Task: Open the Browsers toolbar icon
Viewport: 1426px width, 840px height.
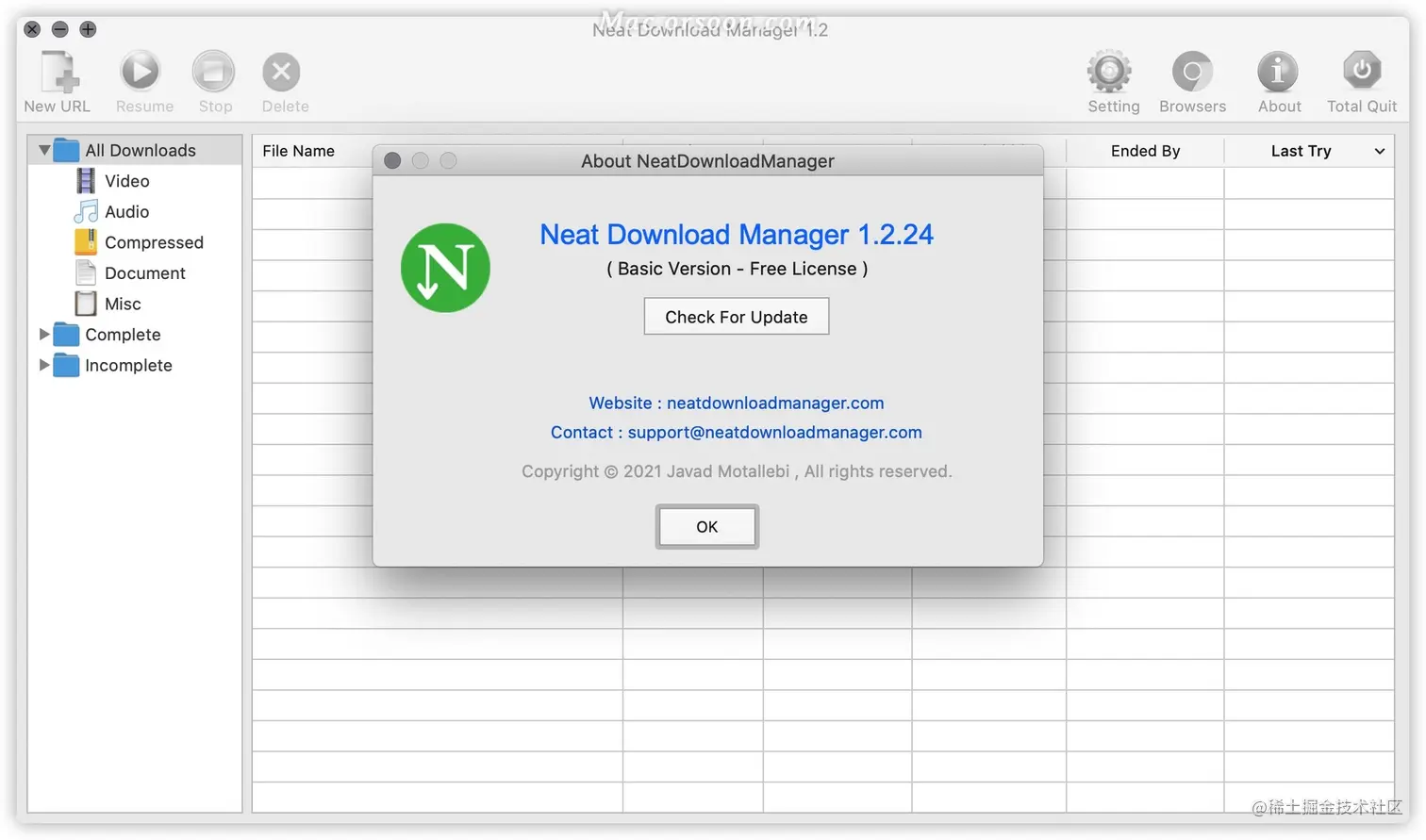Action: [1192, 72]
